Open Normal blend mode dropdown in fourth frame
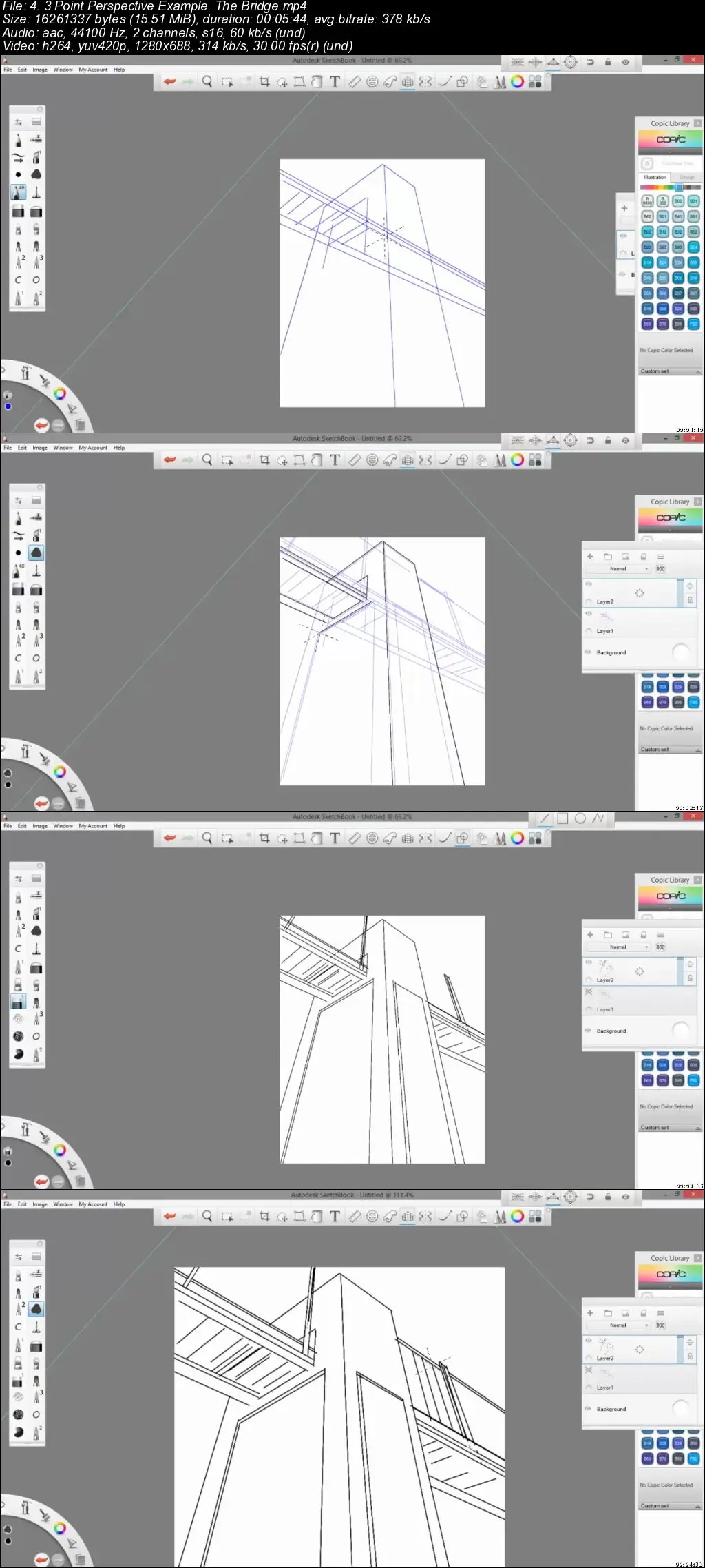 [x=618, y=1325]
